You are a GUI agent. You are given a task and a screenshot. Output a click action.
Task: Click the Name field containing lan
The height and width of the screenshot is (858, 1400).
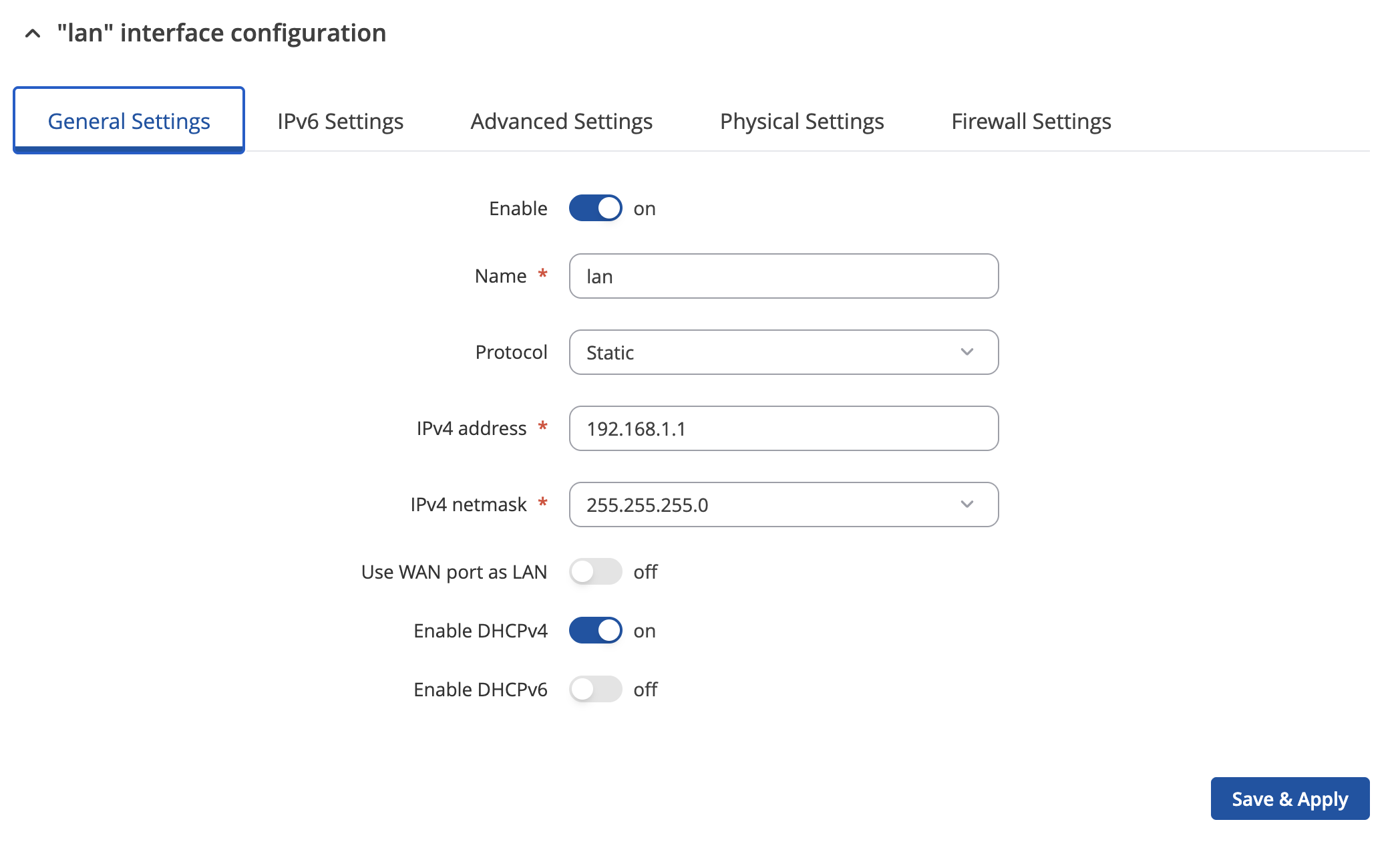pyautogui.click(x=783, y=276)
